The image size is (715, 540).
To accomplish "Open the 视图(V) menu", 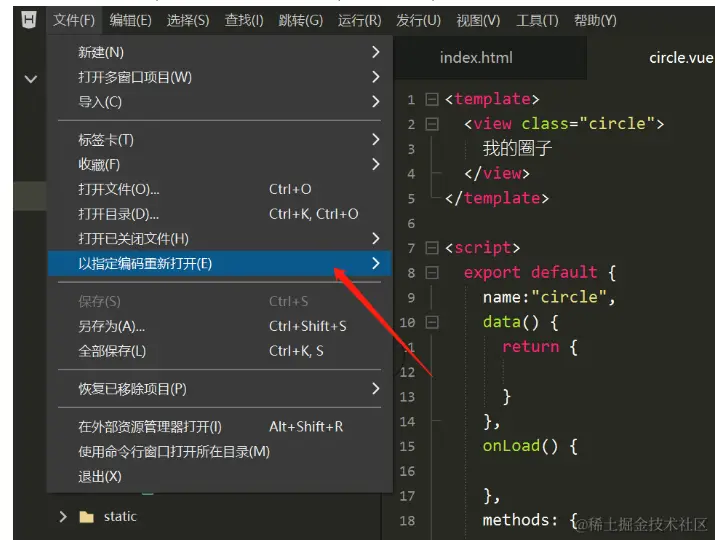I will (x=478, y=20).
